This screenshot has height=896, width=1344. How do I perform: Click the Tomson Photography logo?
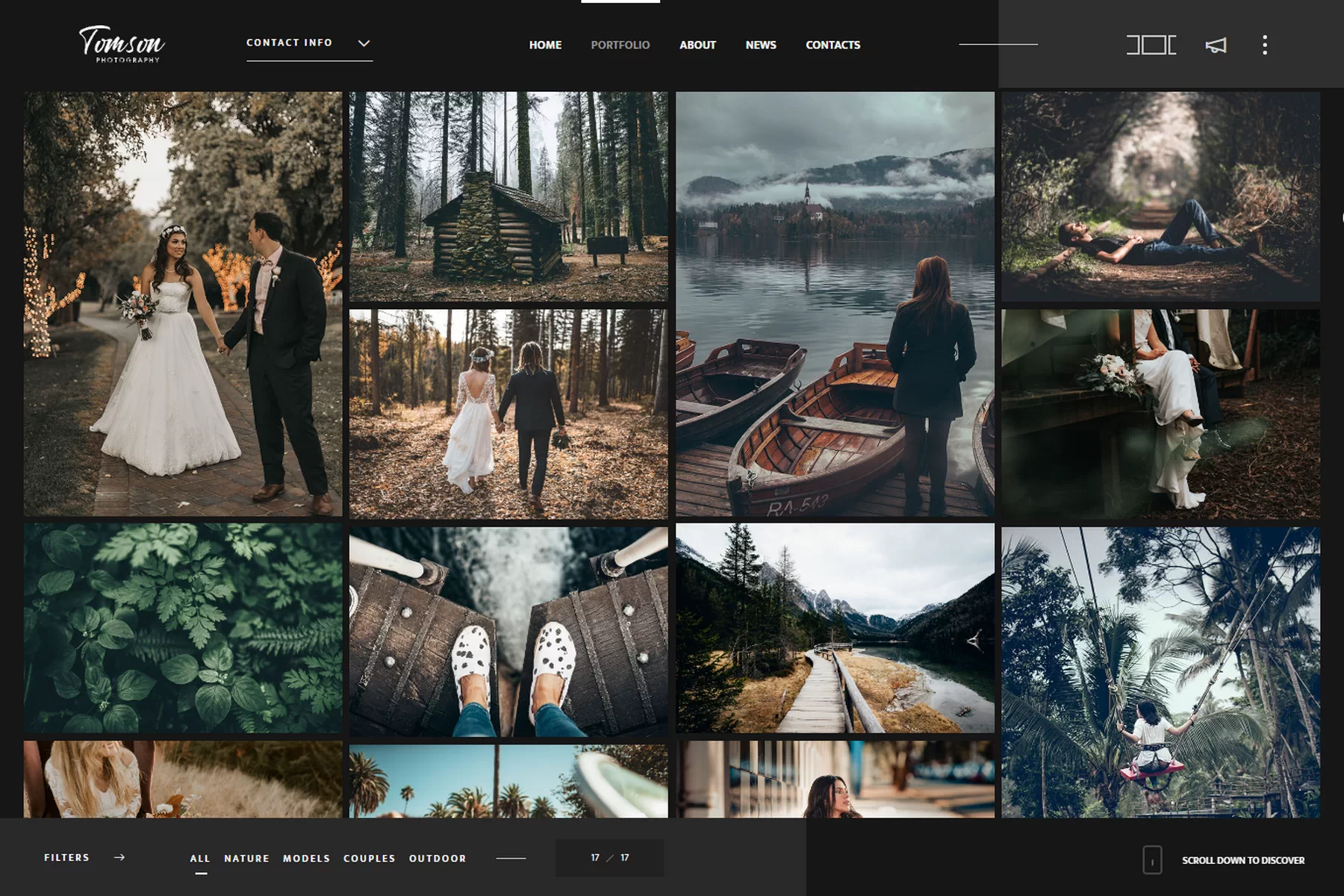pyautogui.click(x=122, y=44)
